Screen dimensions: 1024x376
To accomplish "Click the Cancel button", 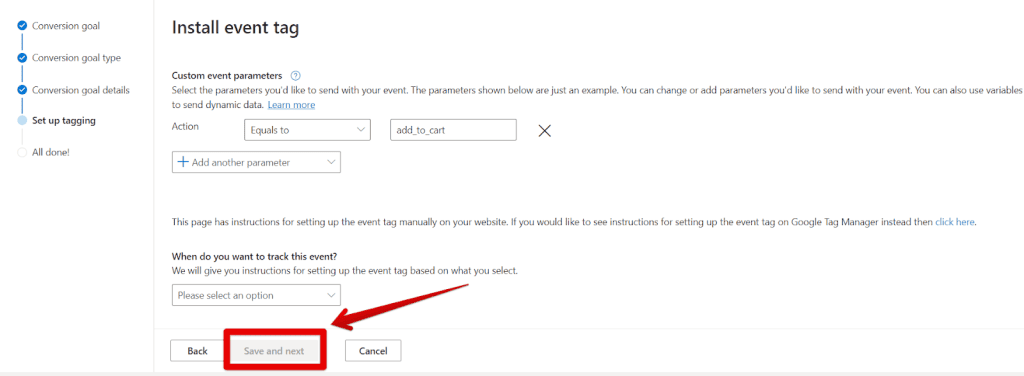I will click(374, 351).
